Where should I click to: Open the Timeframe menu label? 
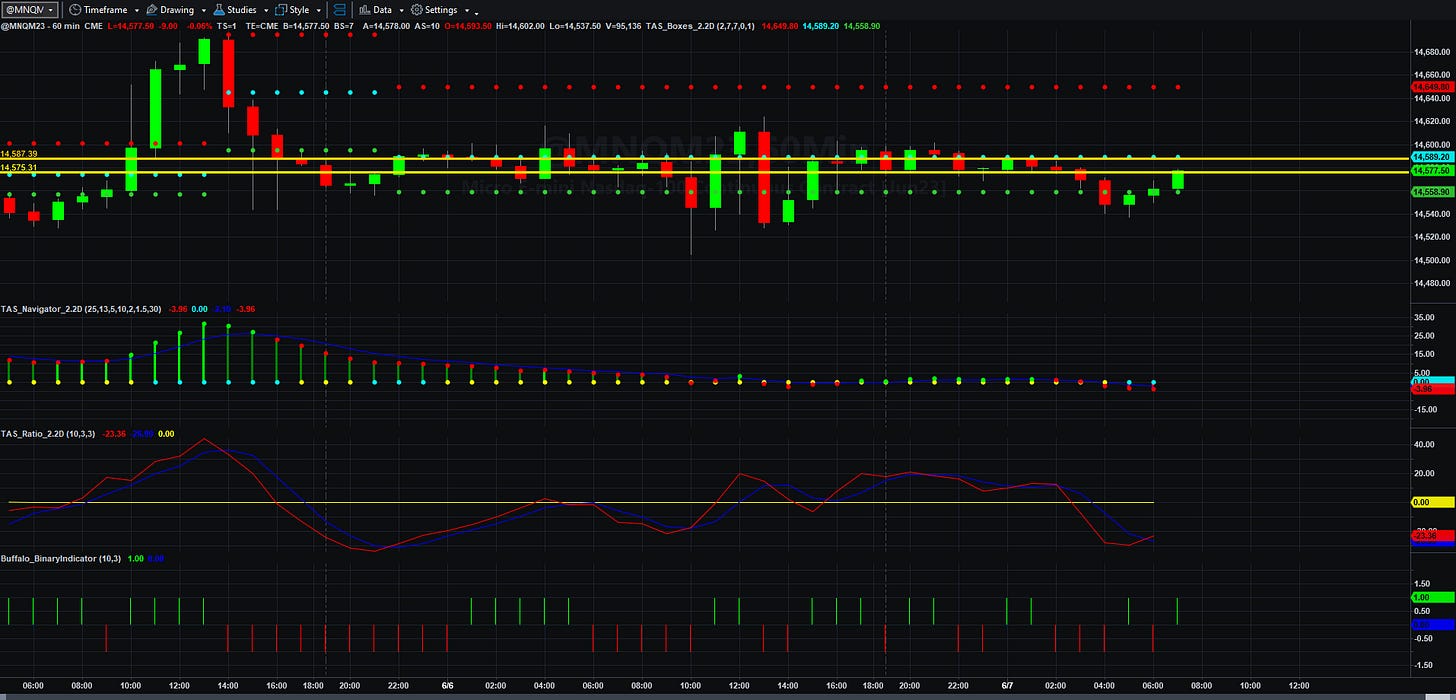[x=105, y=9]
